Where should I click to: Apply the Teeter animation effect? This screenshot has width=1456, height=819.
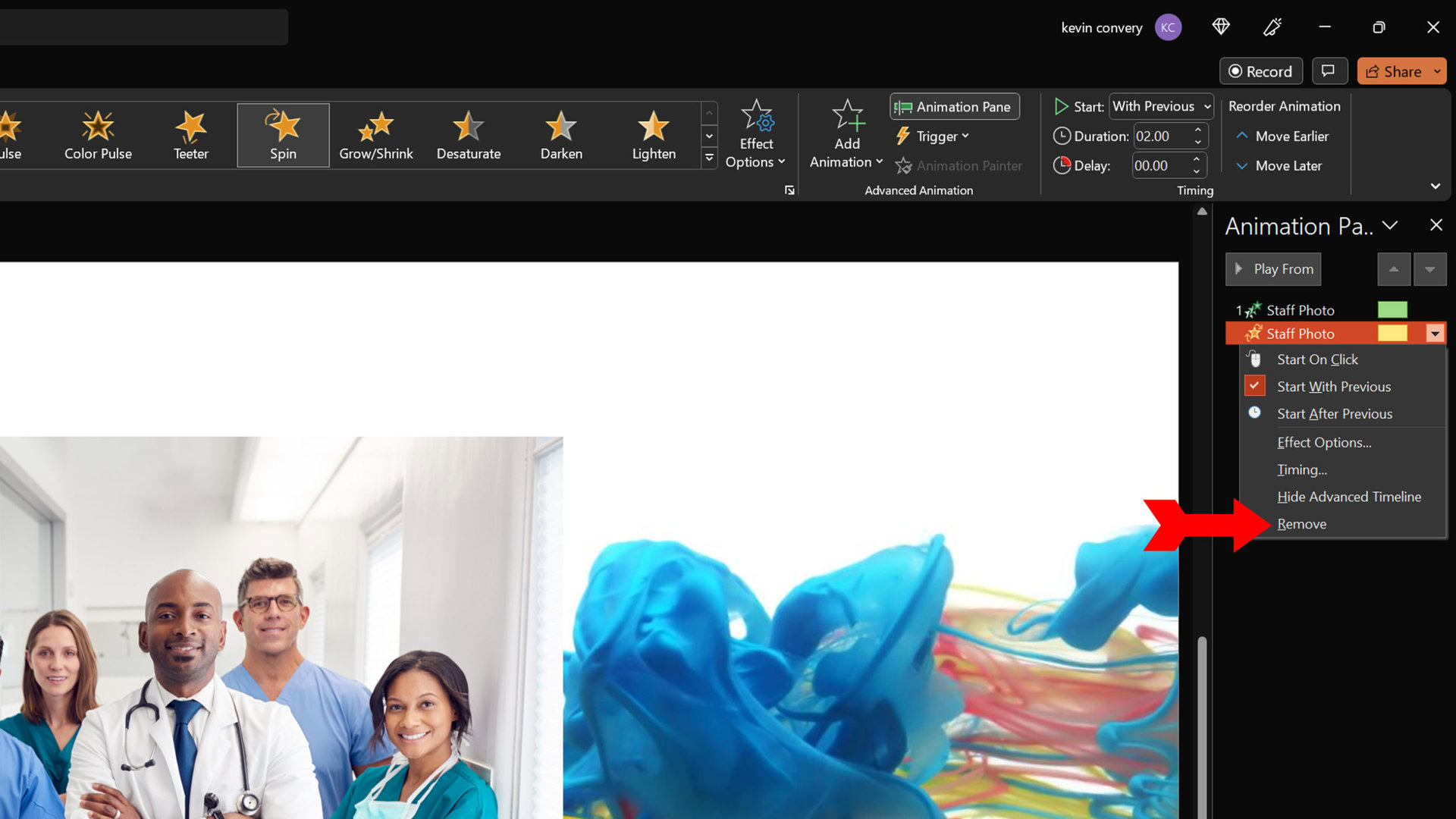coord(190,136)
